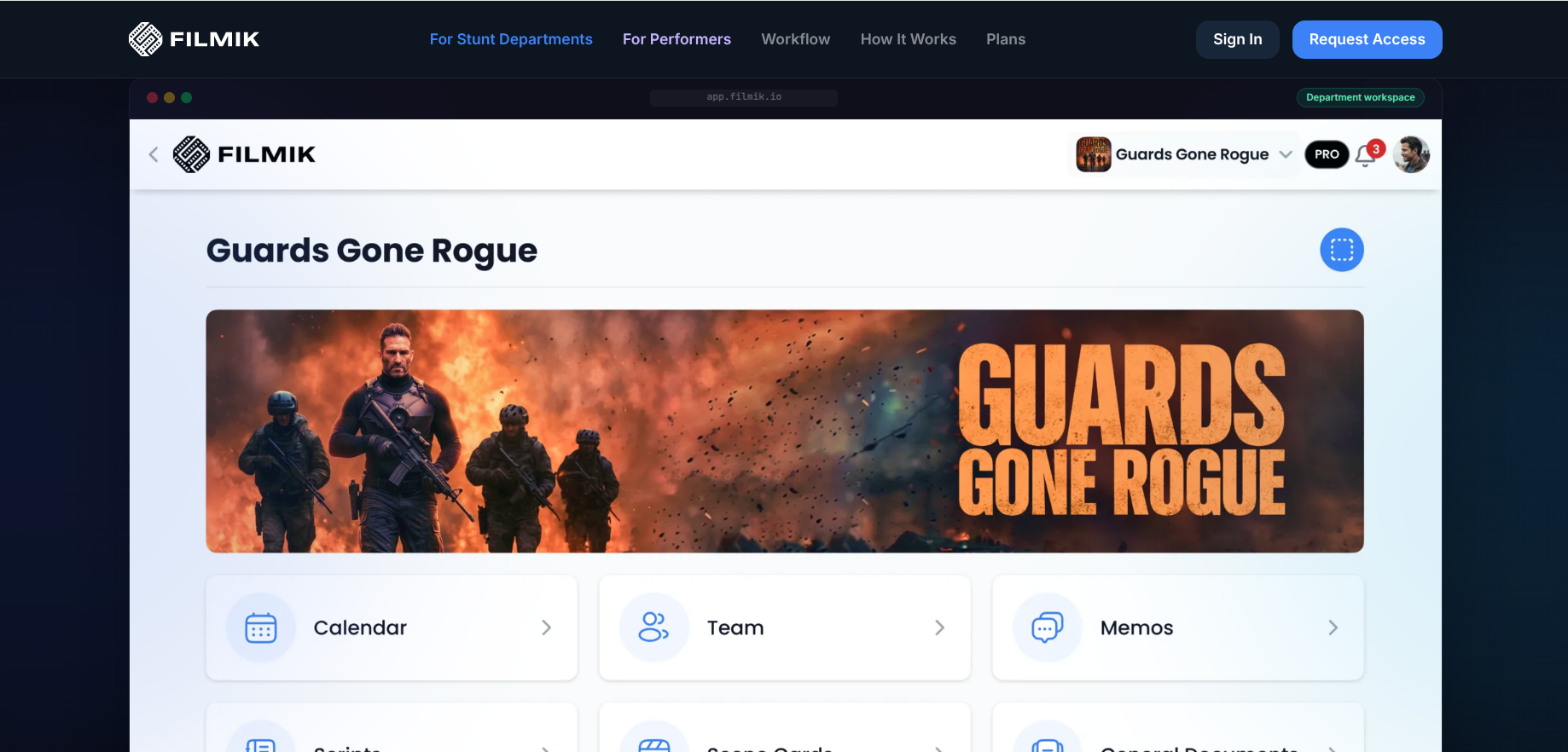Click the Calendar icon
Viewport: 1568px width, 752px height.
click(261, 628)
